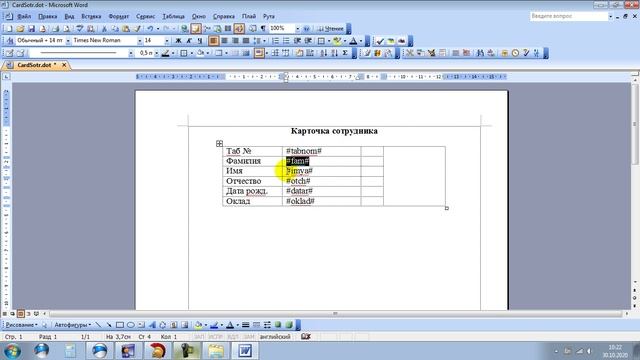Open the style dropdown 'Обычный + 14 пт'
The width and height of the screenshot is (640, 360).
68,41
